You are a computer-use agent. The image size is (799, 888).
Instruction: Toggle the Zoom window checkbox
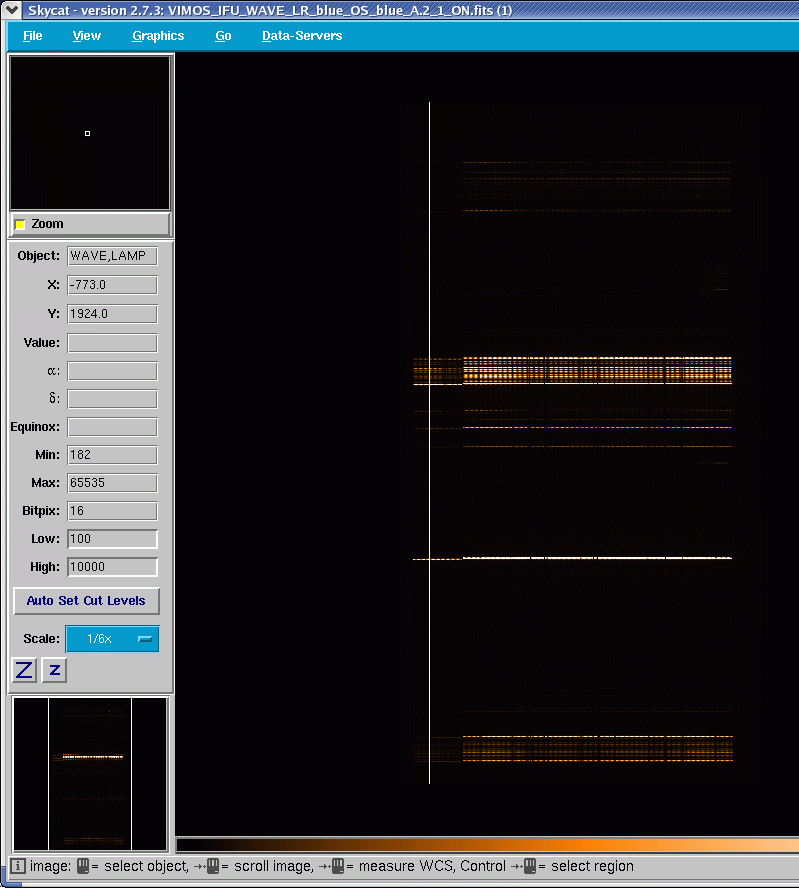tap(20, 224)
